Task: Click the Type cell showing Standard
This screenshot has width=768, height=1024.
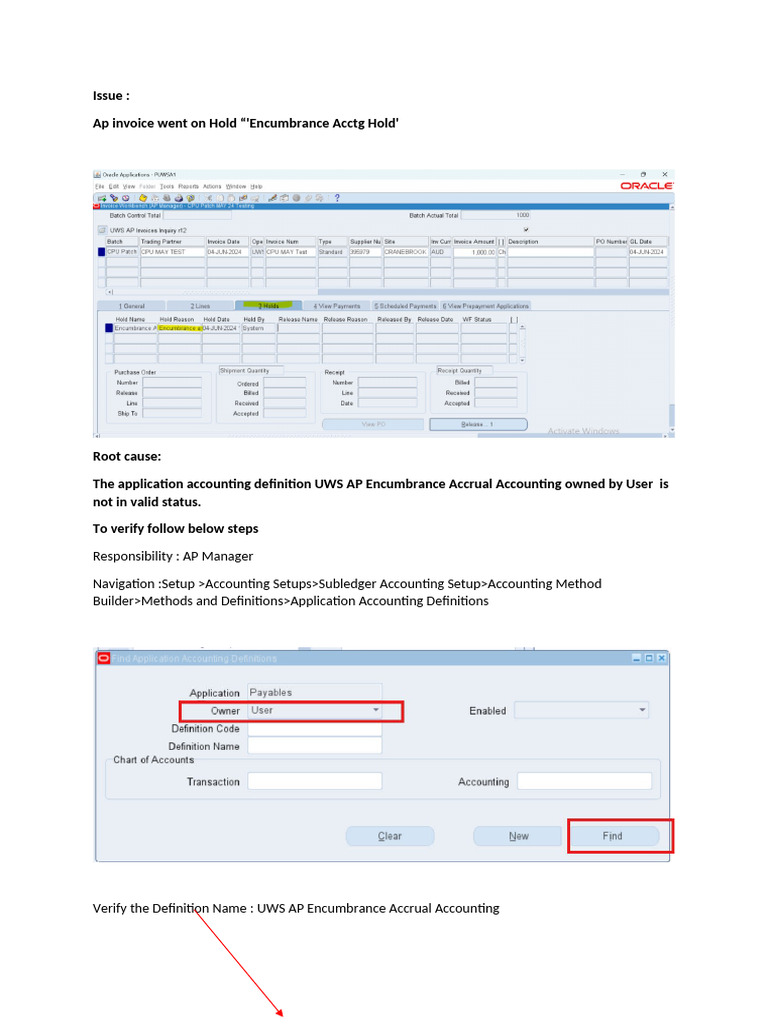Action: (332, 252)
